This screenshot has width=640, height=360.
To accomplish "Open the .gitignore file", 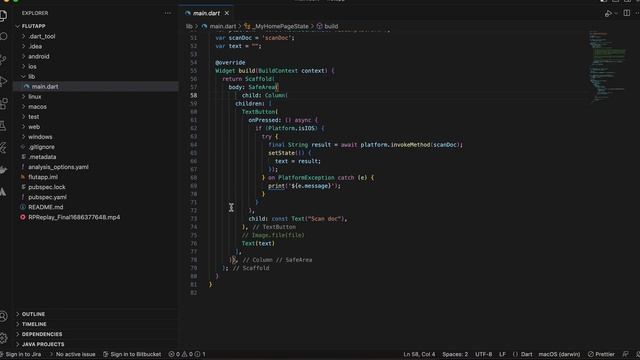I will tap(41, 147).
